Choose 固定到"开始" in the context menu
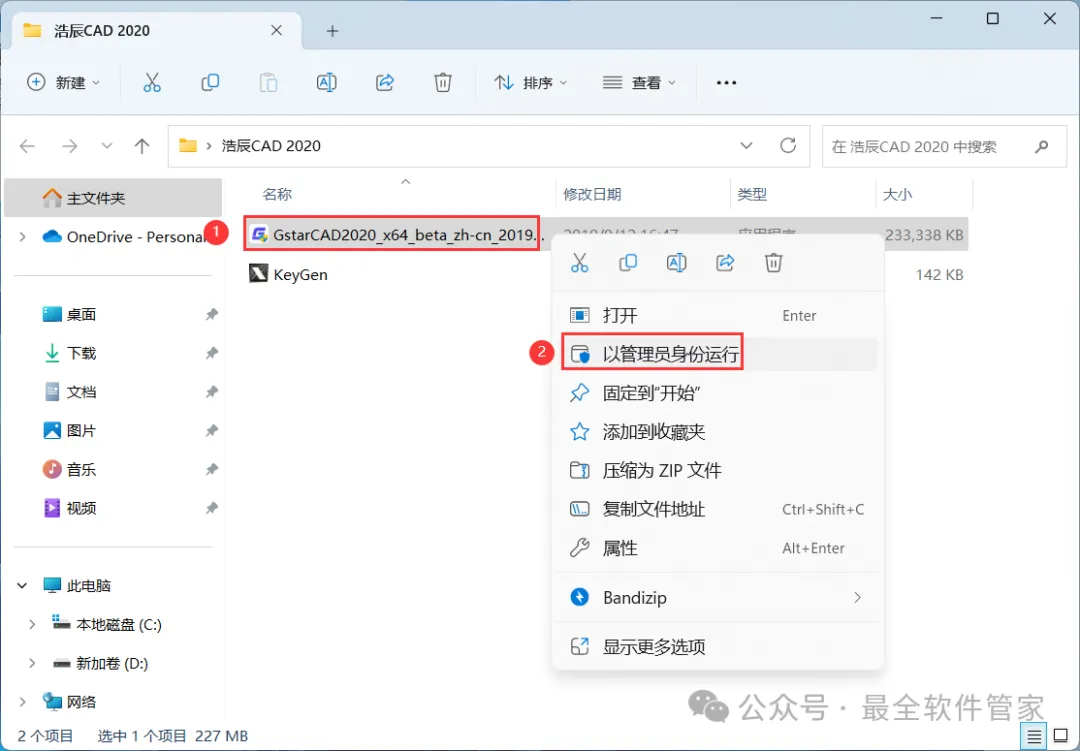The width and height of the screenshot is (1080, 751). pyautogui.click(x=717, y=393)
